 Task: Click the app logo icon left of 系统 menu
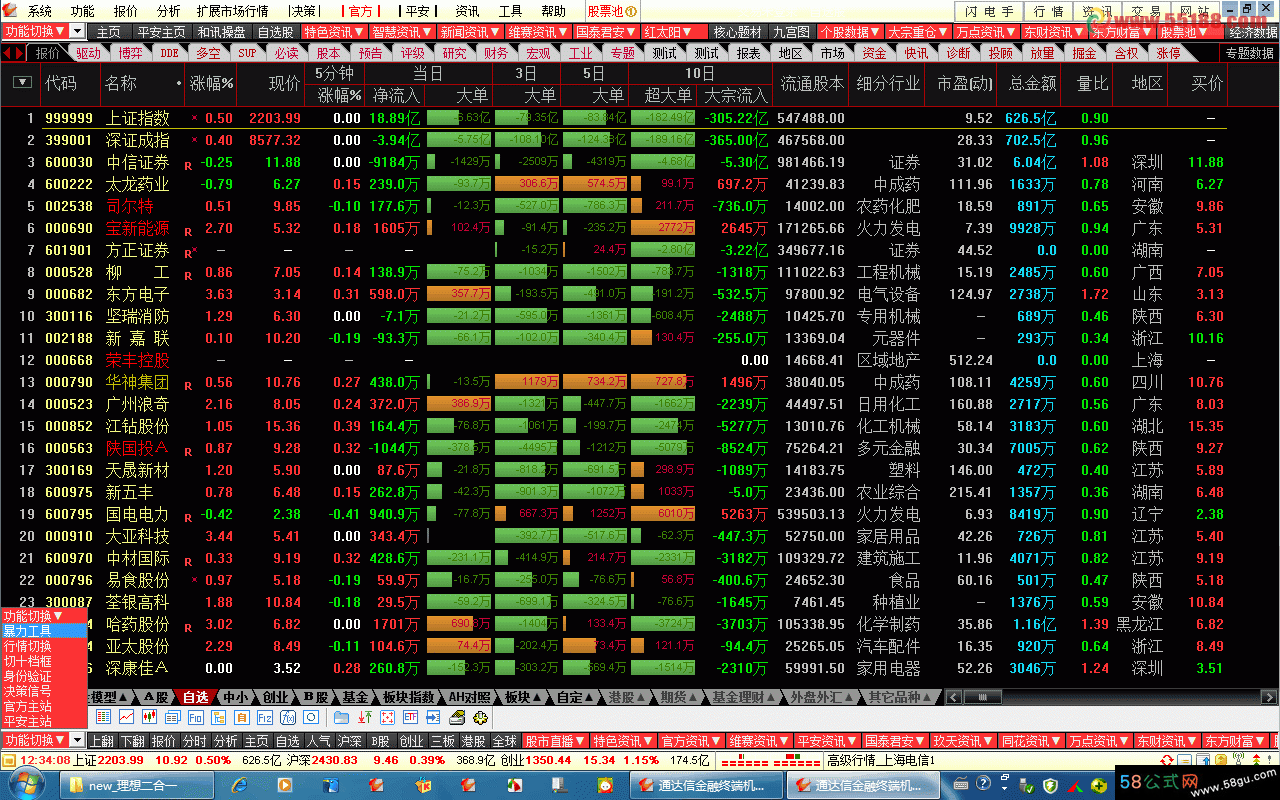click(x=10, y=11)
